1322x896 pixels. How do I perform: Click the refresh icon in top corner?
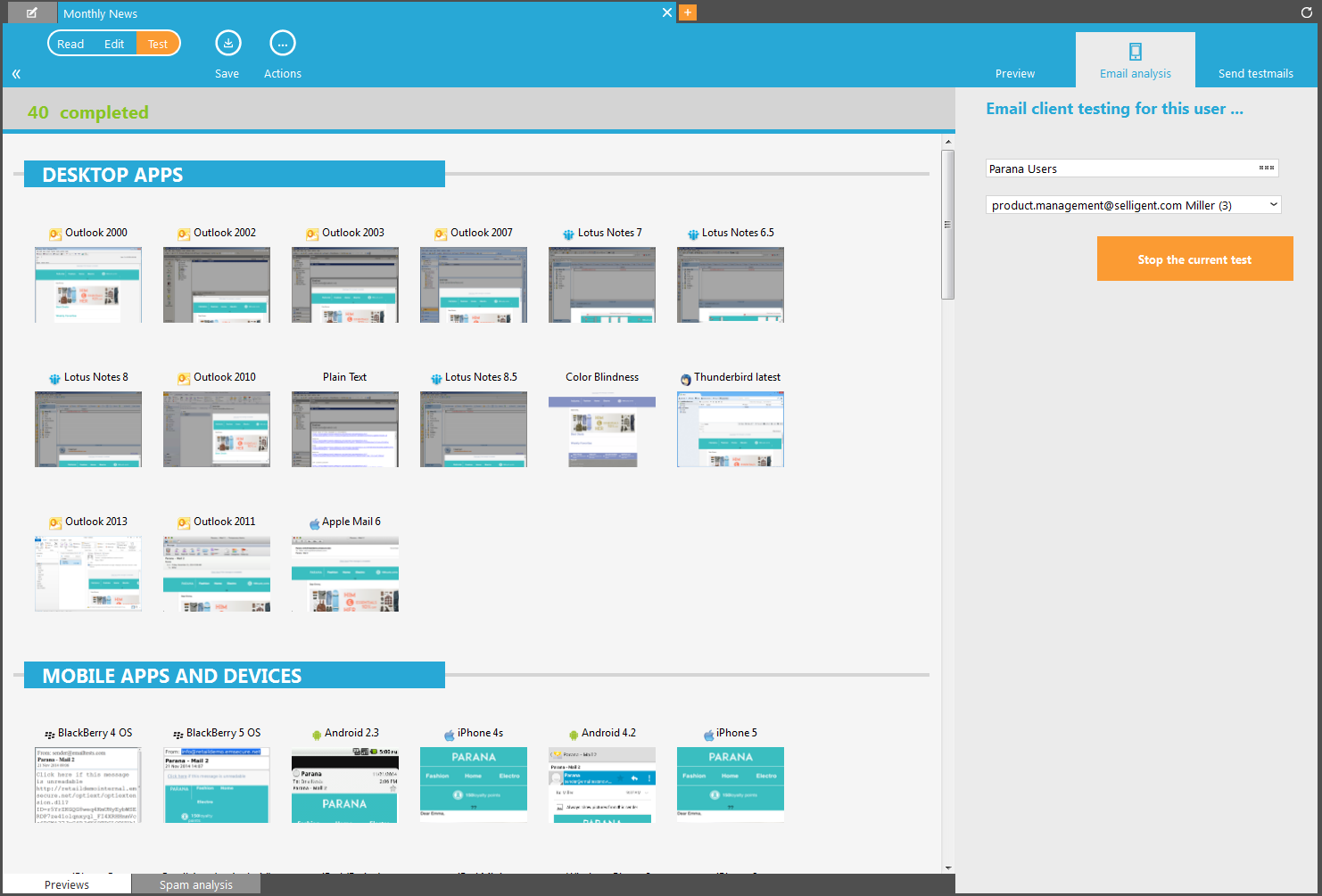(1307, 12)
